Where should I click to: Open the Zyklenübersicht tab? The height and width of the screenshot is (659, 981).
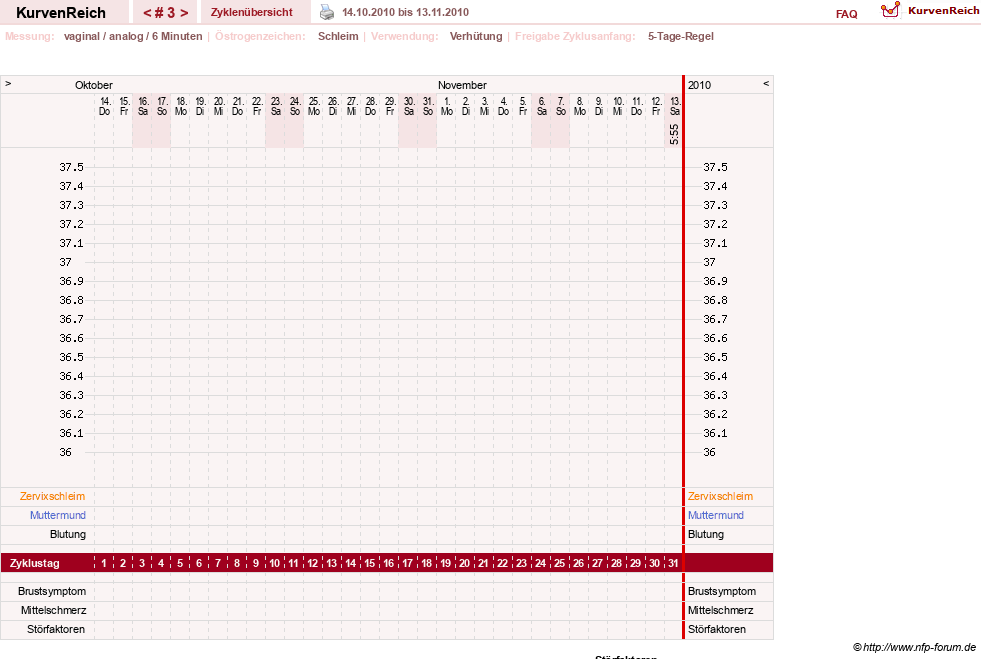[252, 13]
